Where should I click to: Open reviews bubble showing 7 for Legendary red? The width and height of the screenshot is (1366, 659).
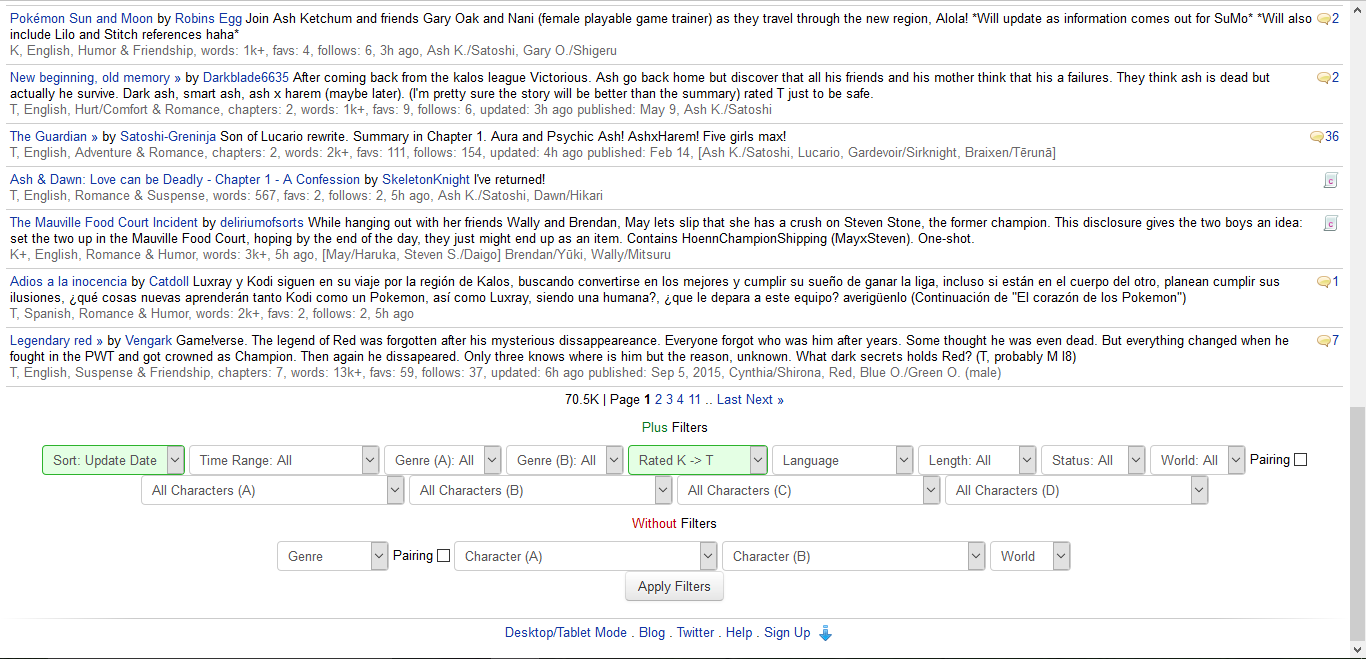click(1328, 341)
